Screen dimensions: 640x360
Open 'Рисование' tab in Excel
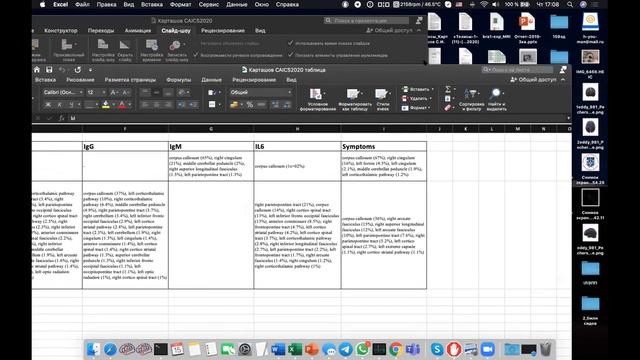click(x=80, y=80)
